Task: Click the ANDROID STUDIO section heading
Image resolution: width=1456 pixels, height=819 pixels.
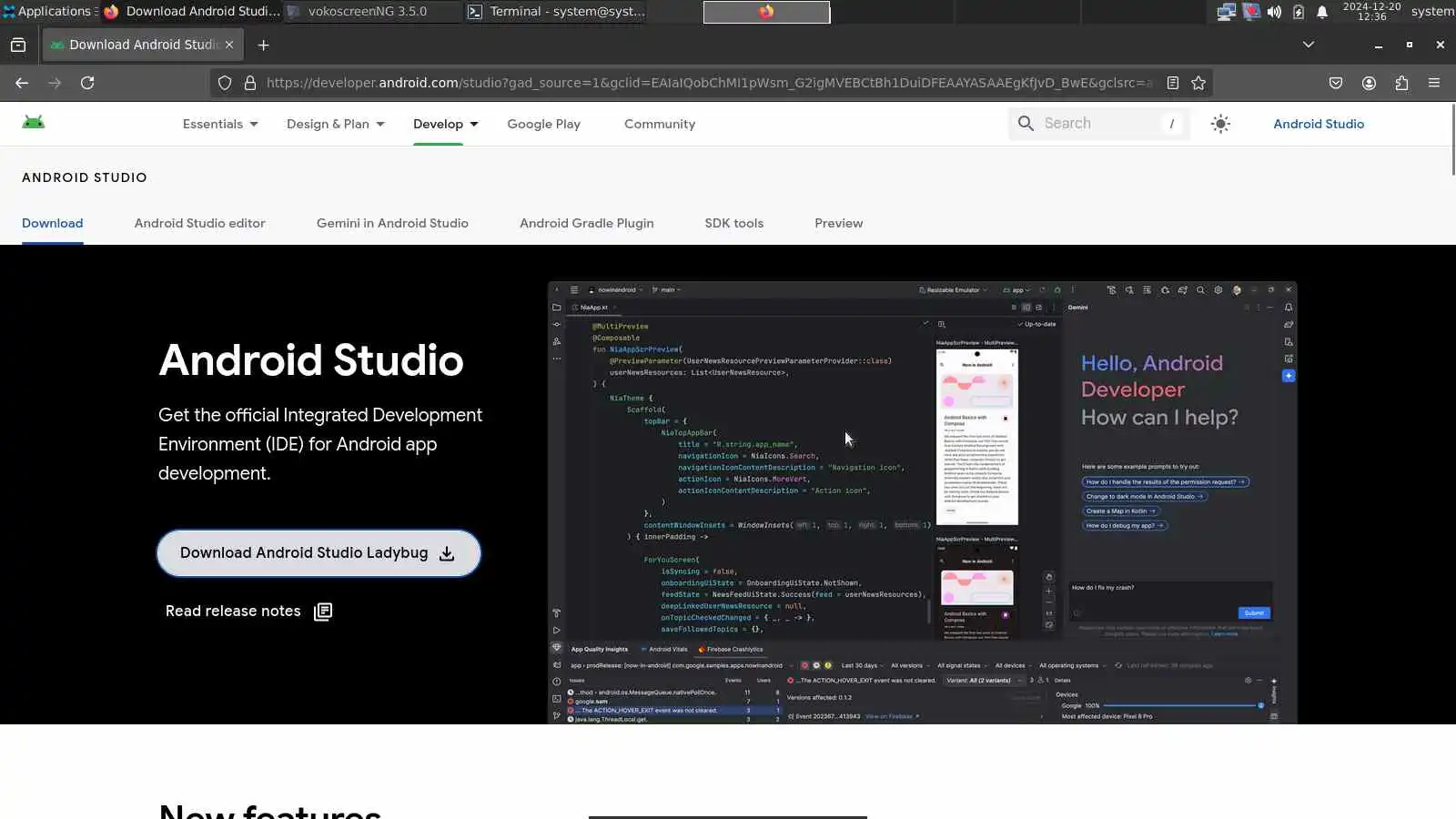Action: click(85, 177)
